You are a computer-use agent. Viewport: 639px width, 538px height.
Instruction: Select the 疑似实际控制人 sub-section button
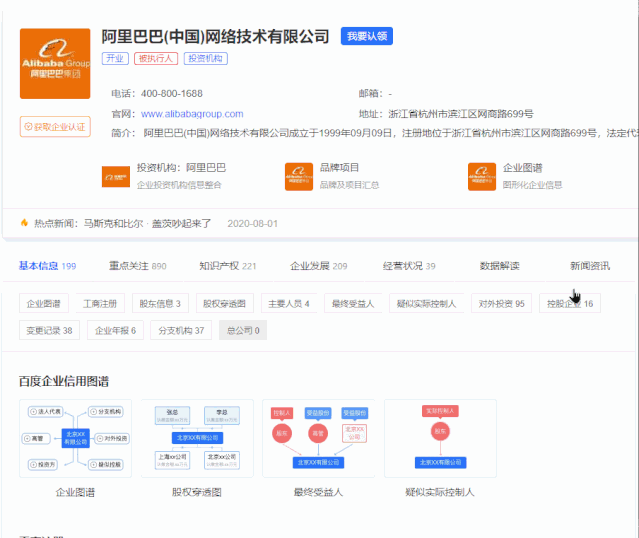(426, 304)
